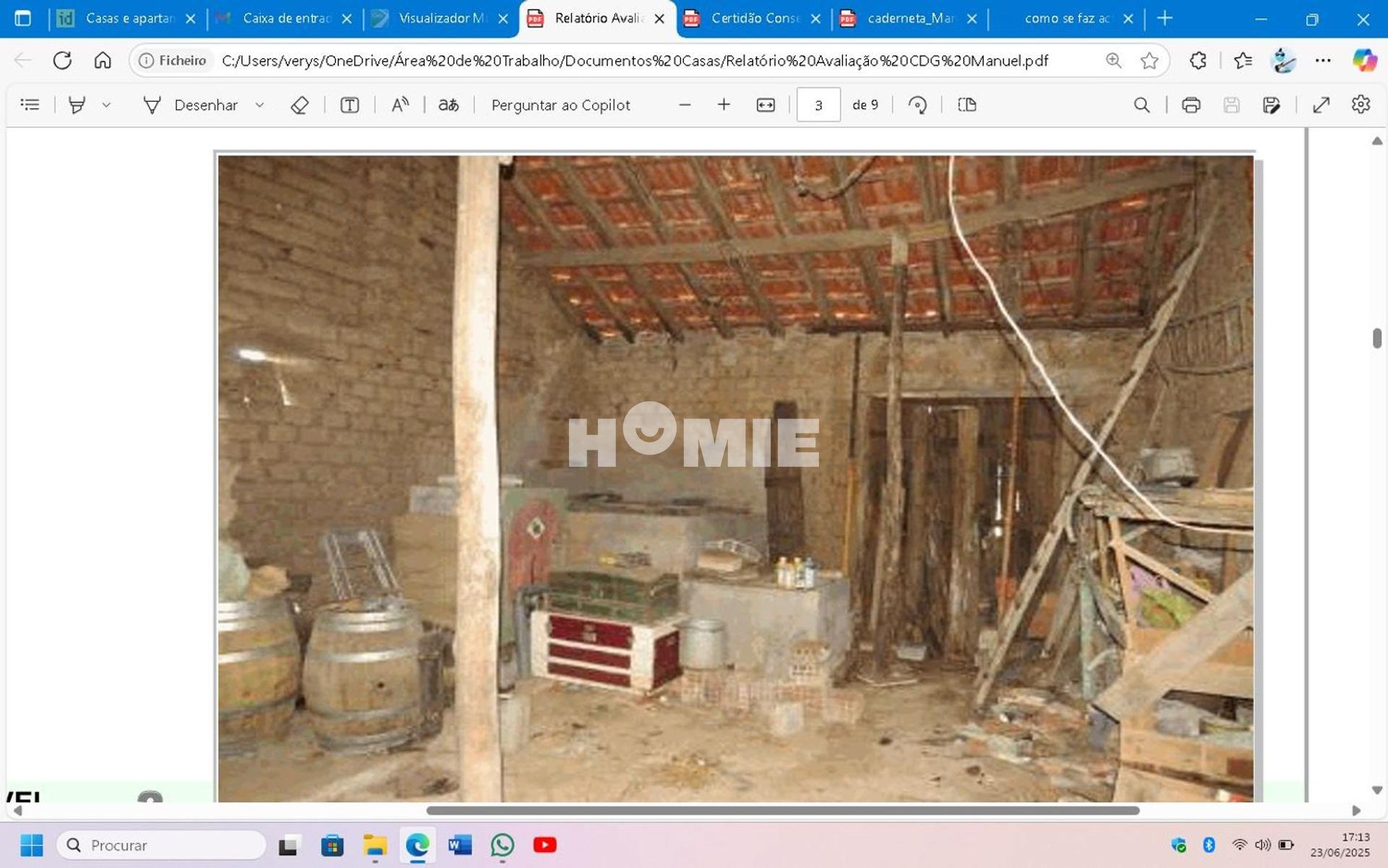
Task: Toggle fit to width view
Action: click(x=766, y=105)
